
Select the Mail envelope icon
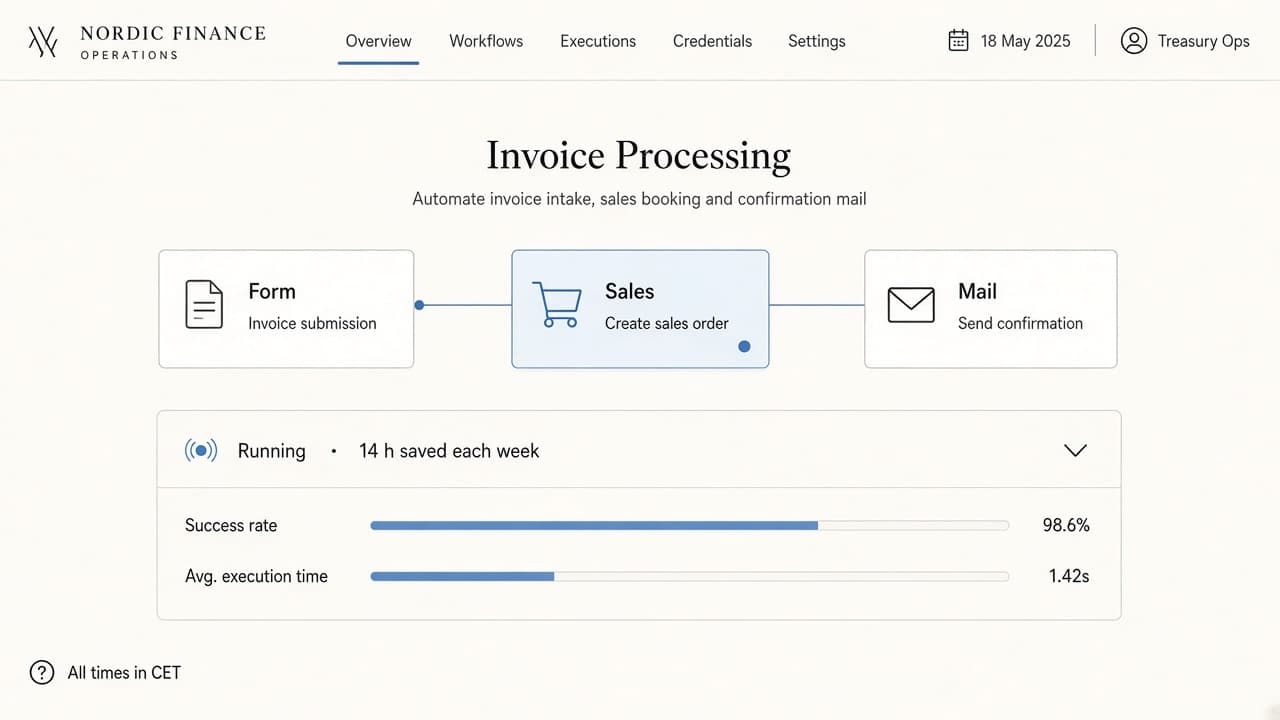(911, 305)
